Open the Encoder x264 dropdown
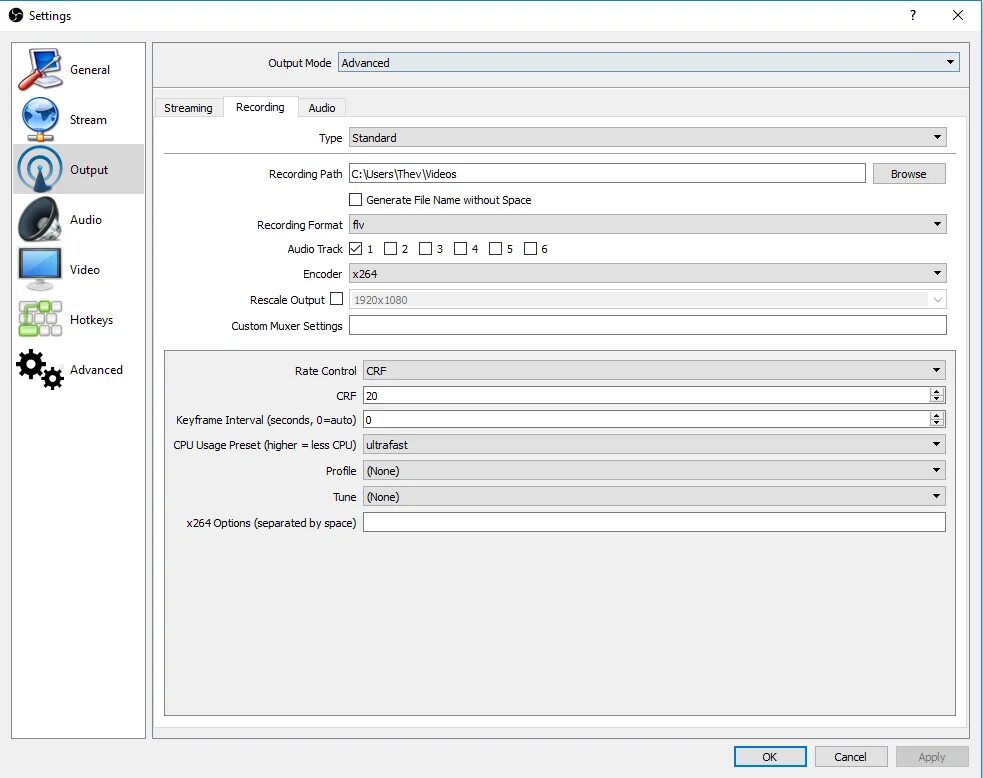 point(648,273)
